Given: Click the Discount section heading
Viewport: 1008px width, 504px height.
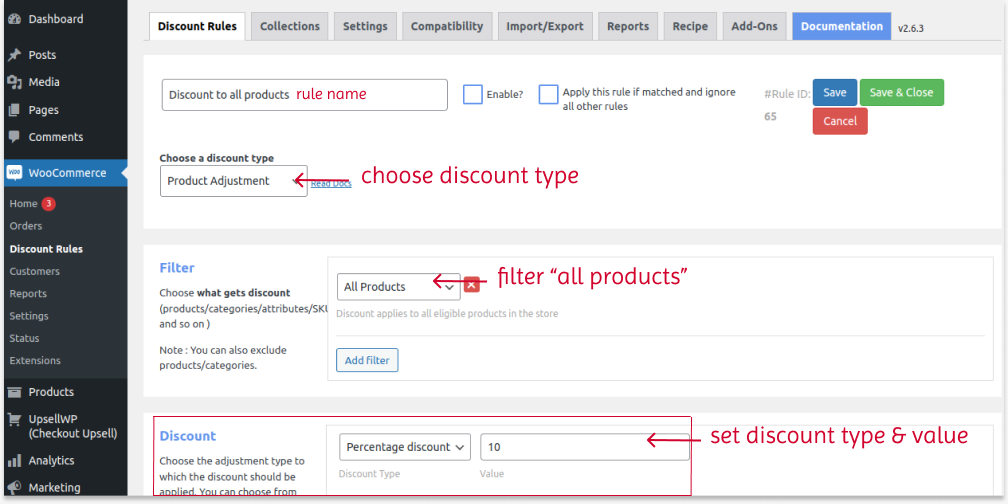Looking at the screenshot, I should [188, 436].
